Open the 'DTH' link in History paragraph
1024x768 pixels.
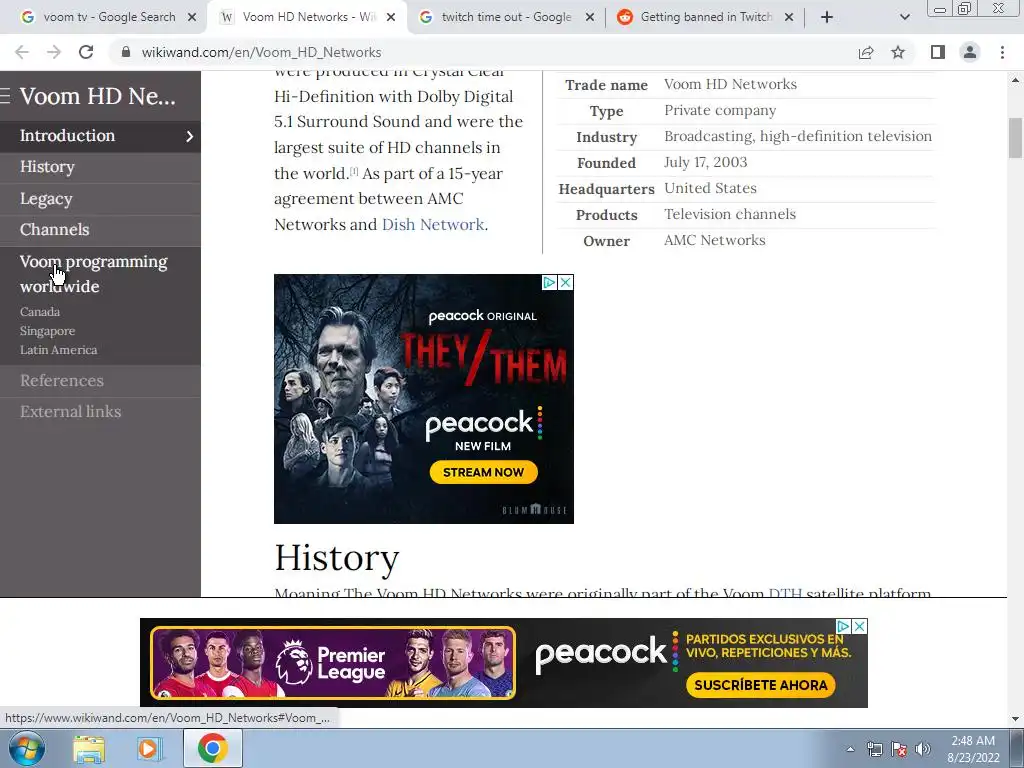click(x=785, y=592)
